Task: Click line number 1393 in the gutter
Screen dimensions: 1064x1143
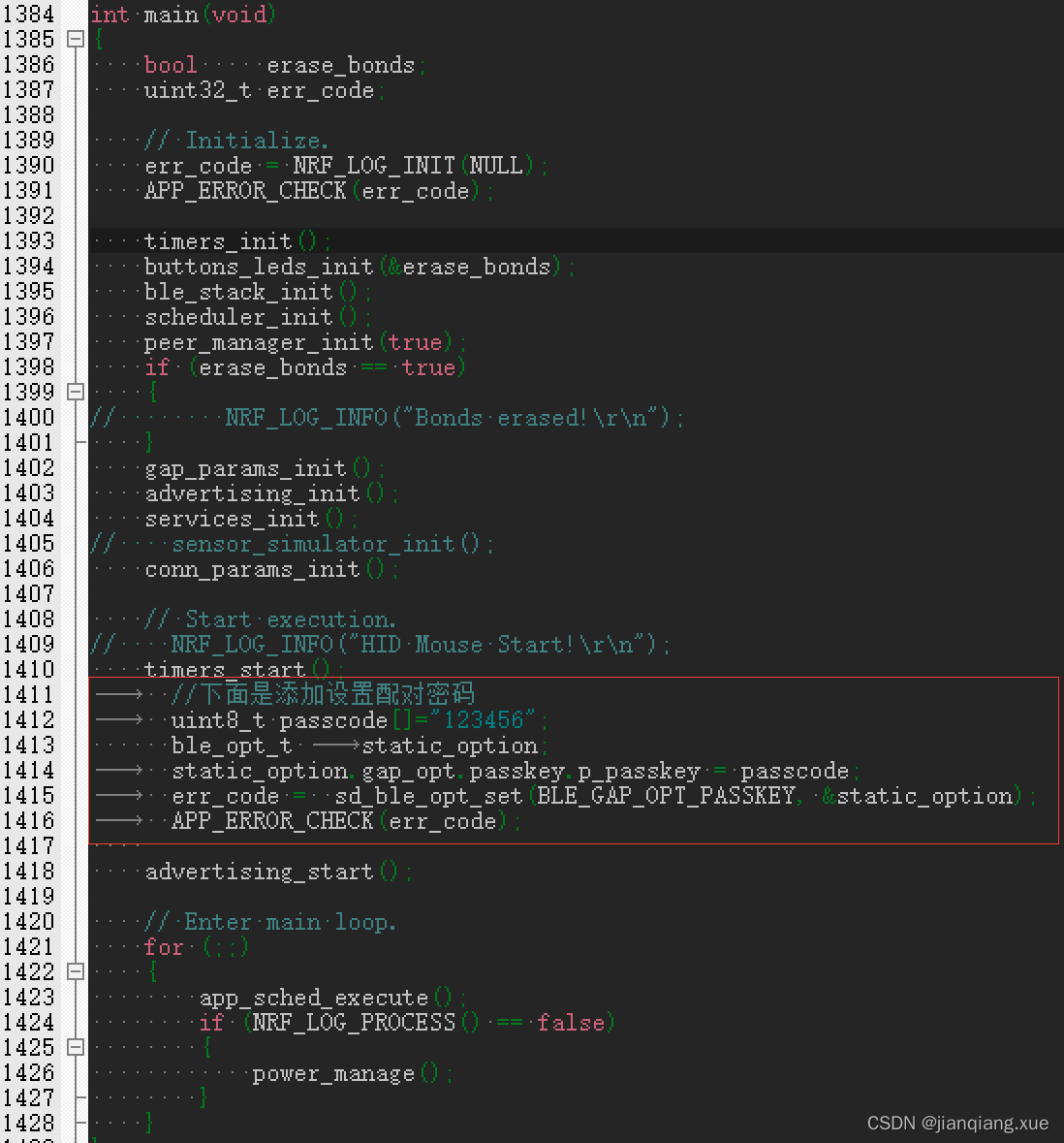Action: [28, 240]
